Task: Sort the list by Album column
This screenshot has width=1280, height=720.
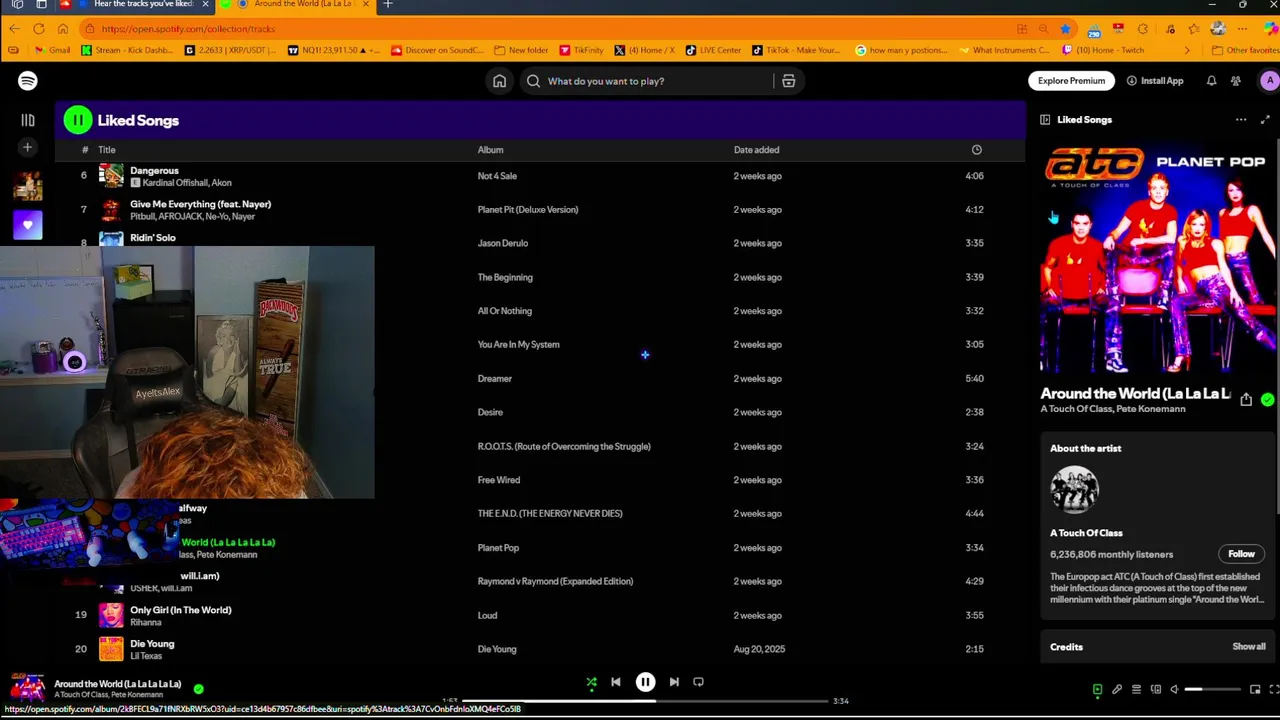Action: tap(490, 150)
